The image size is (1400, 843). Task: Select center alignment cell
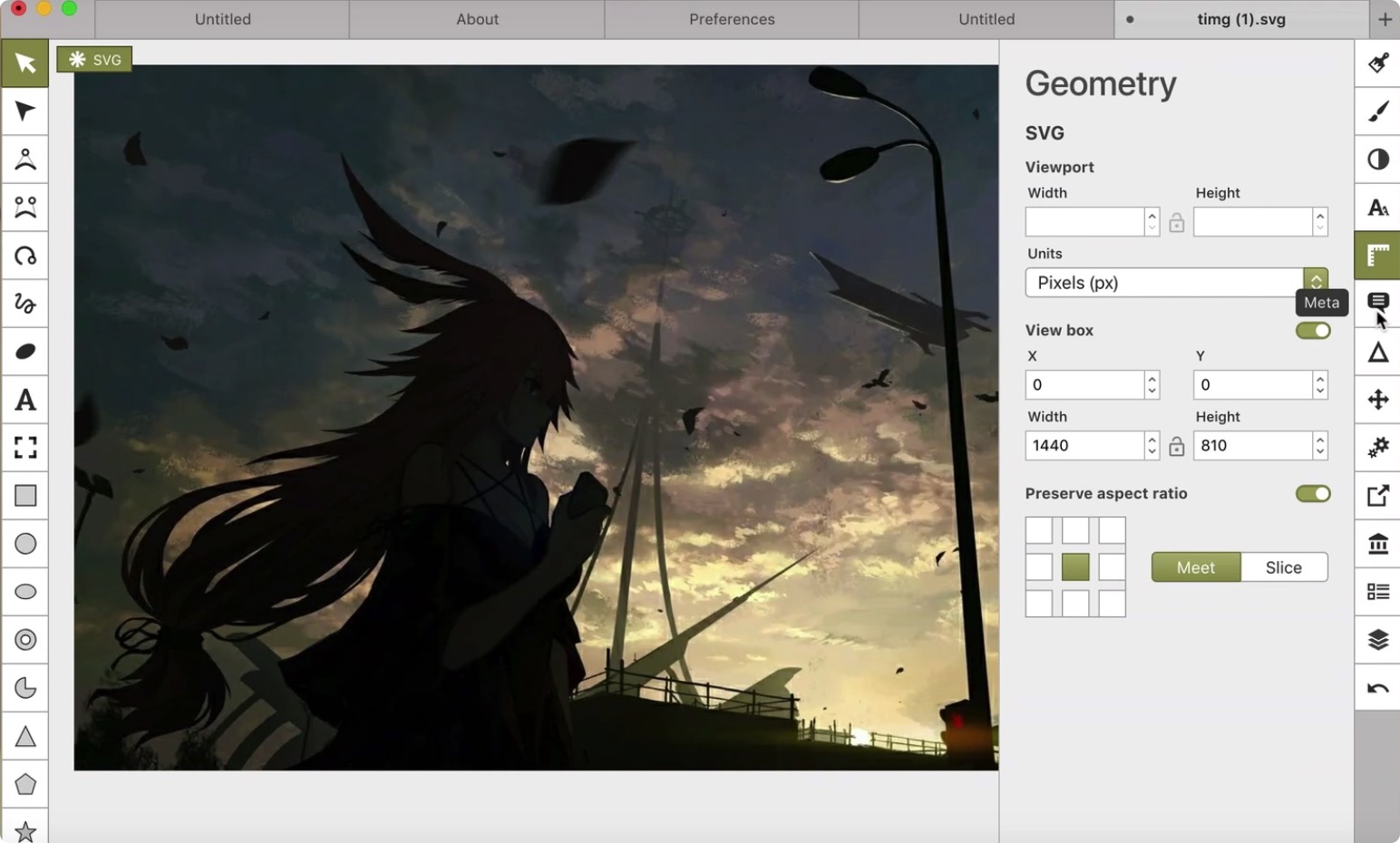point(1075,567)
